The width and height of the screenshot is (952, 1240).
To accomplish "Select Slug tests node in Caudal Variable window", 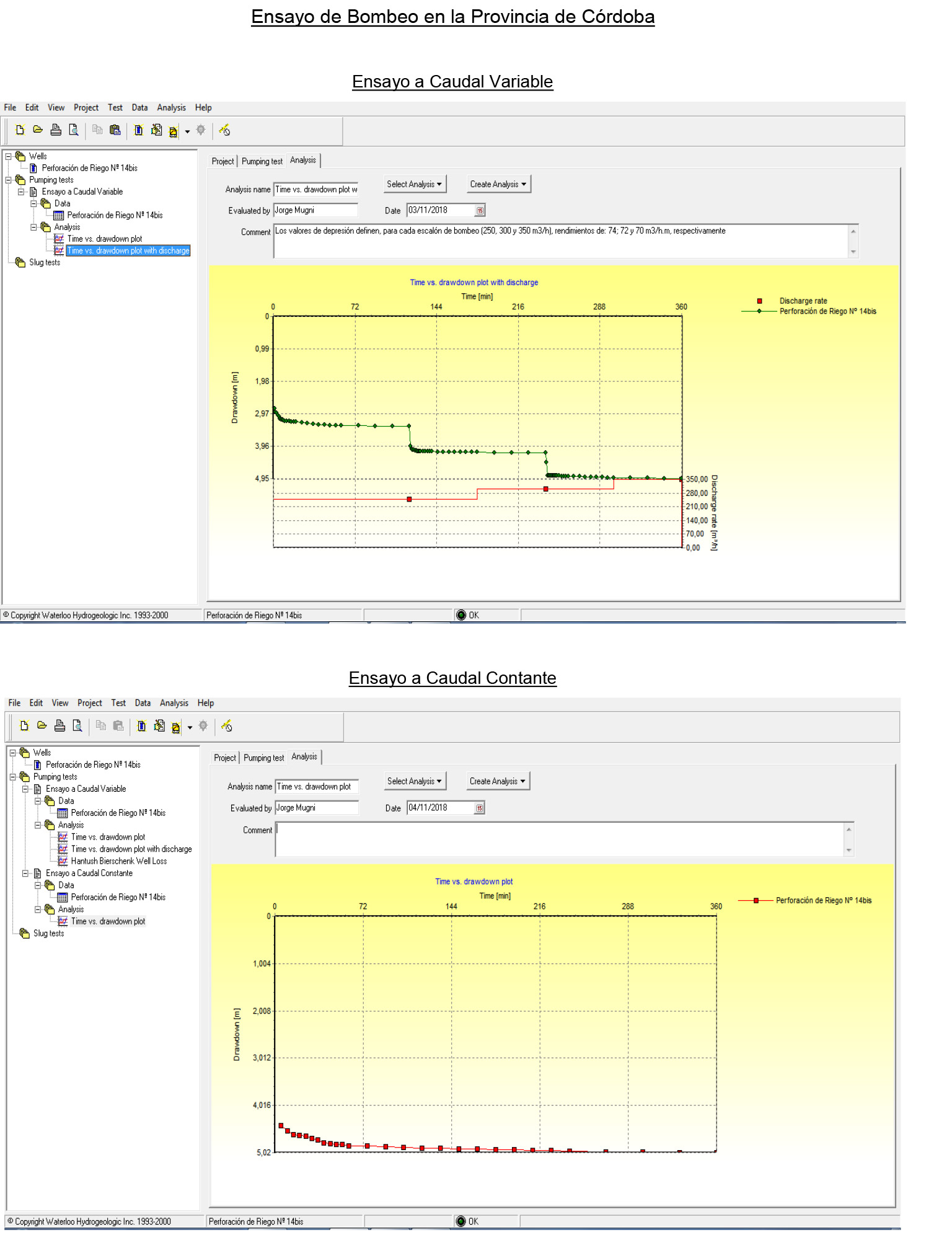I will (45, 262).
